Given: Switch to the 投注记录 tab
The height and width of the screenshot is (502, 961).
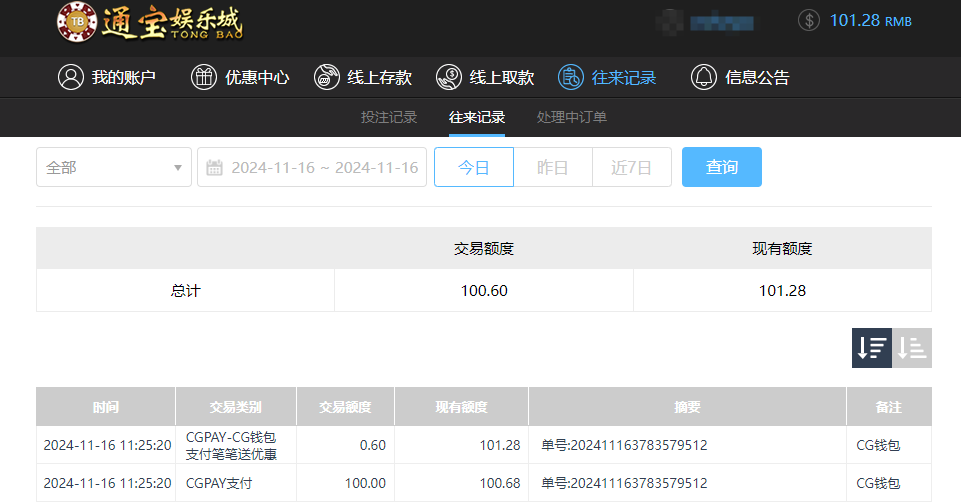Looking at the screenshot, I should coord(389,117).
